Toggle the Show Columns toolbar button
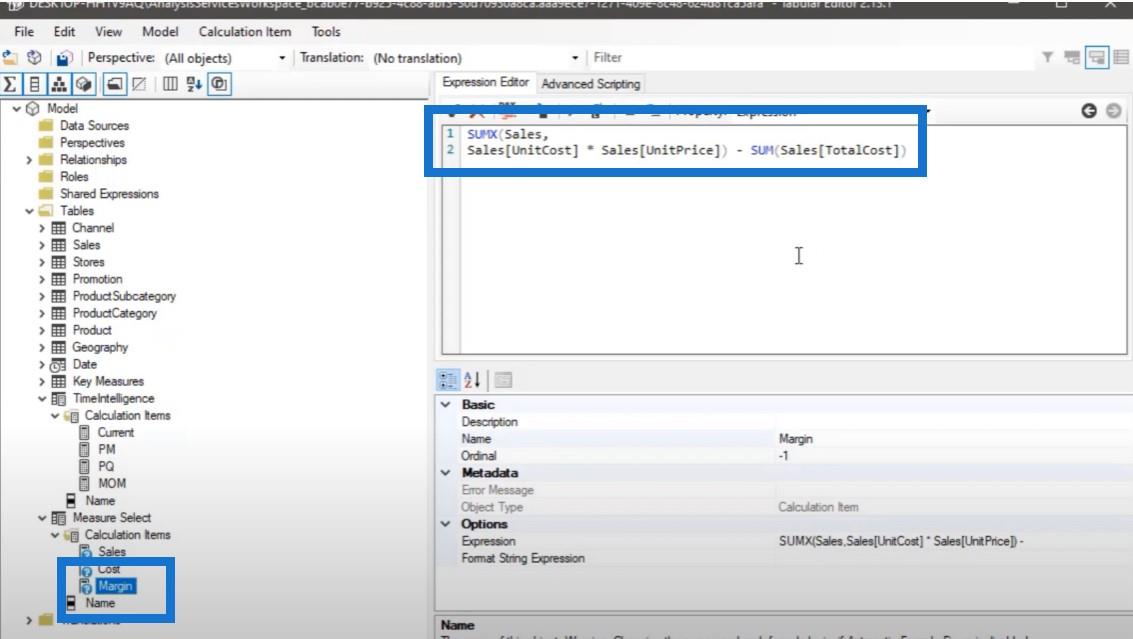1133x639 pixels. [34, 84]
